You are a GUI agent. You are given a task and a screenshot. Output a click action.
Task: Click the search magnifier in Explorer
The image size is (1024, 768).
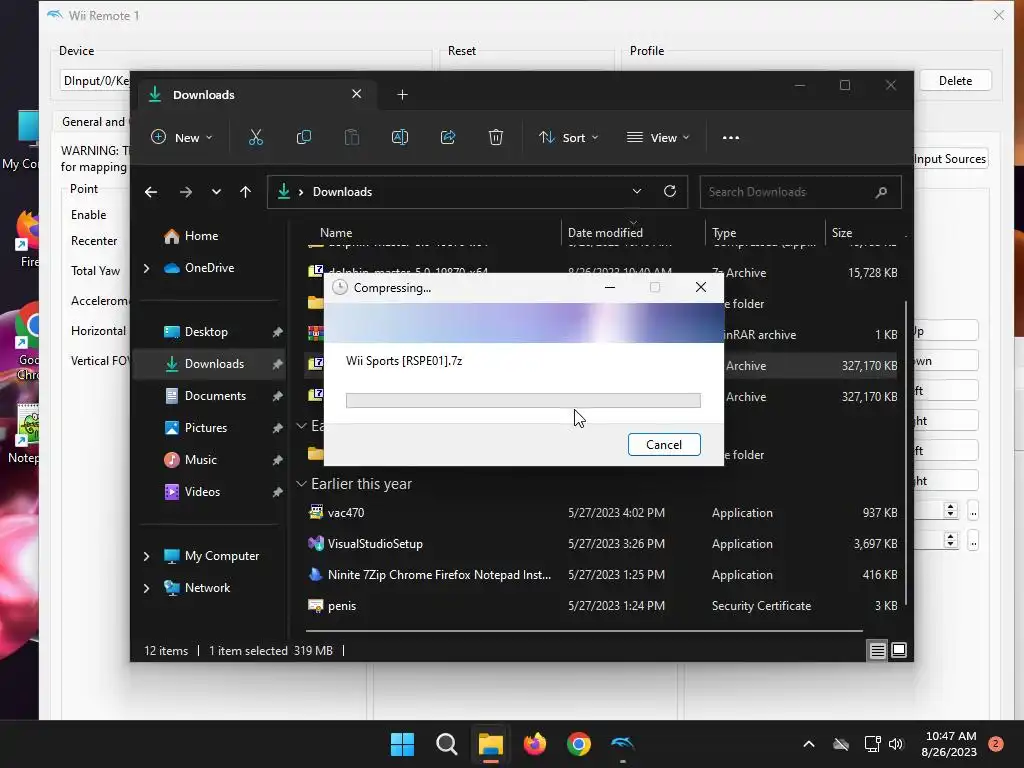coord(881,192)
